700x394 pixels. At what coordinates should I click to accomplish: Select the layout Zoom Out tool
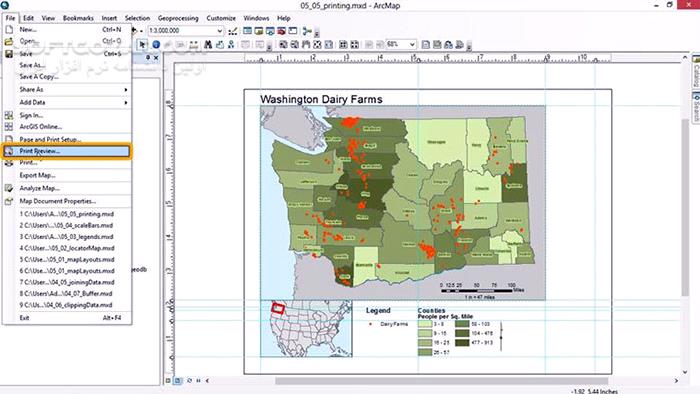click(x=294, y=44)
